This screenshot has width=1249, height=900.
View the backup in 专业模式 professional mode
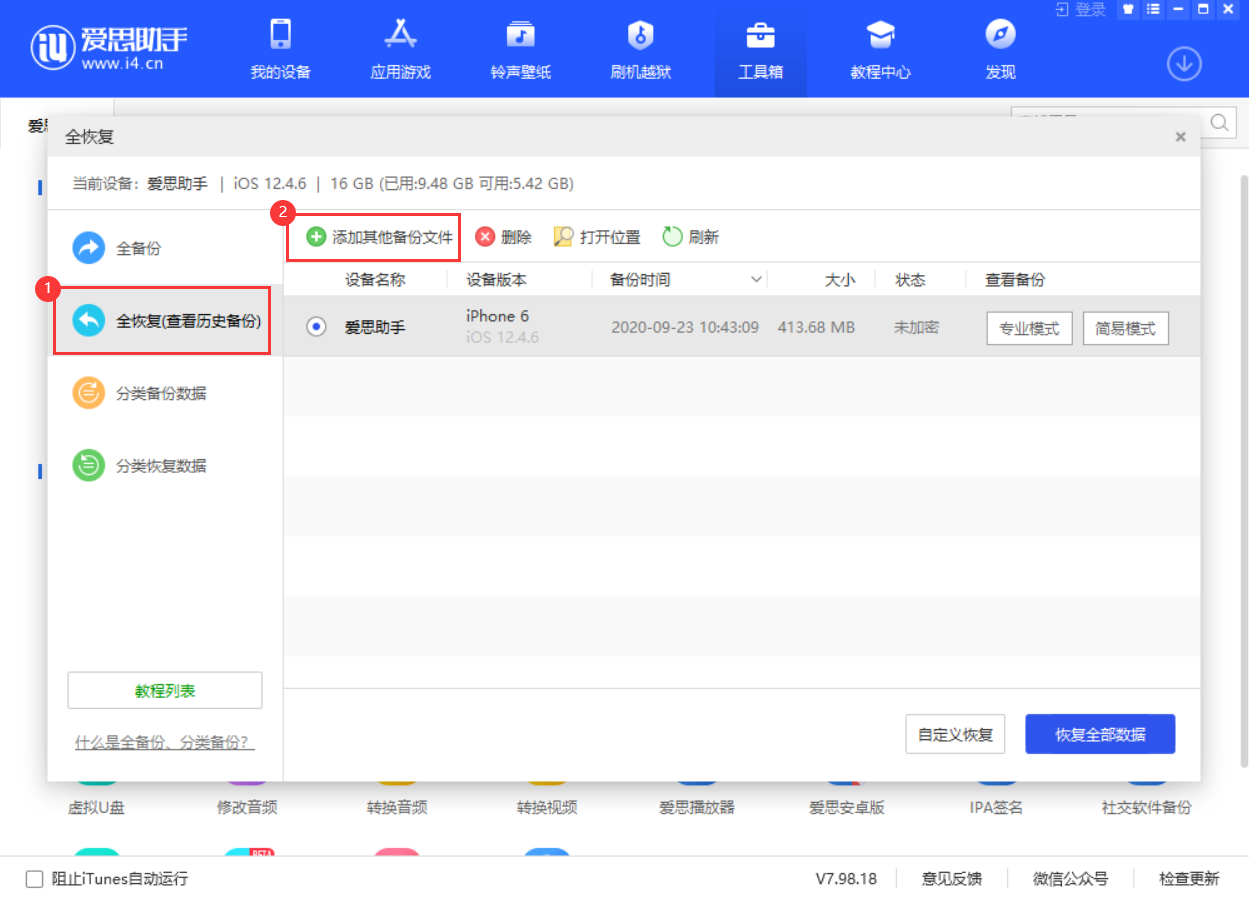click(x=1029, y=327)
